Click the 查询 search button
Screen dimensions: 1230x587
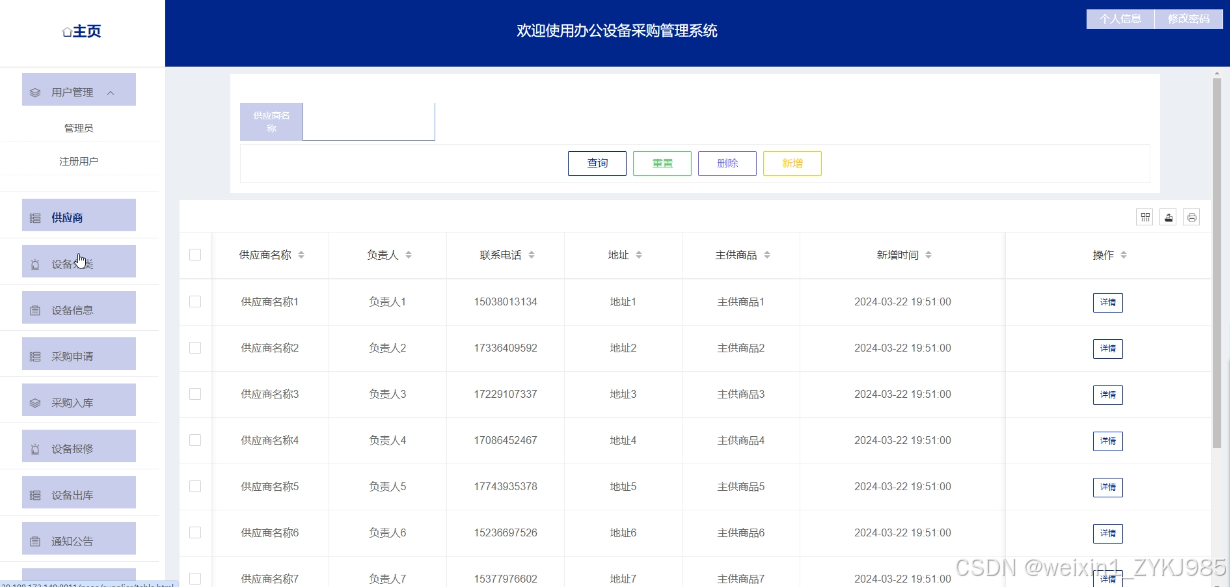click(x=597, y=163)
